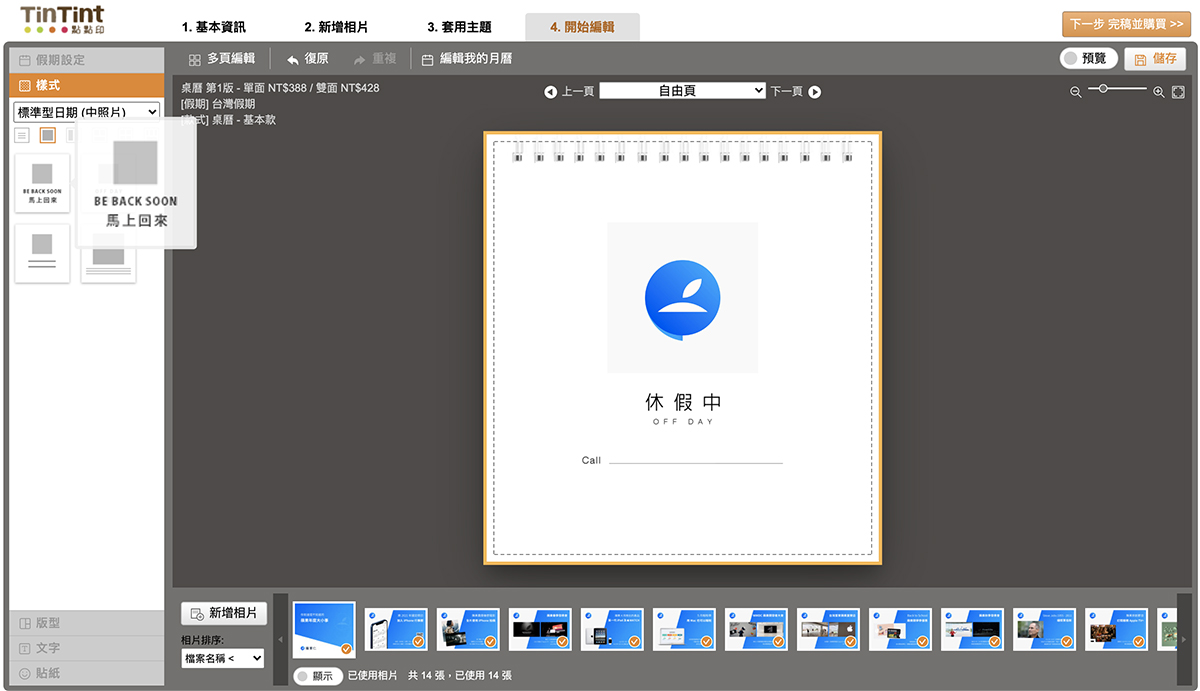Open the 標準型日期 (中照片) dropdown
1200x691 pixels.
point(86,112)
